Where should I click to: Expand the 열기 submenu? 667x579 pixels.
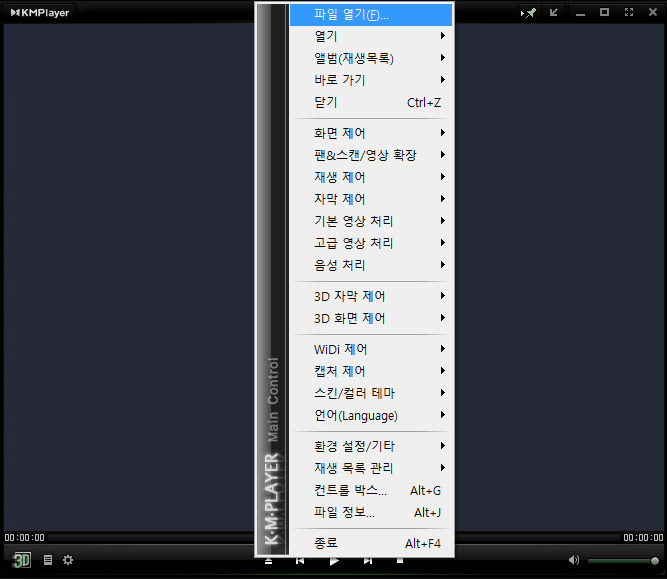pyautogui.click(x=371, y=36)
